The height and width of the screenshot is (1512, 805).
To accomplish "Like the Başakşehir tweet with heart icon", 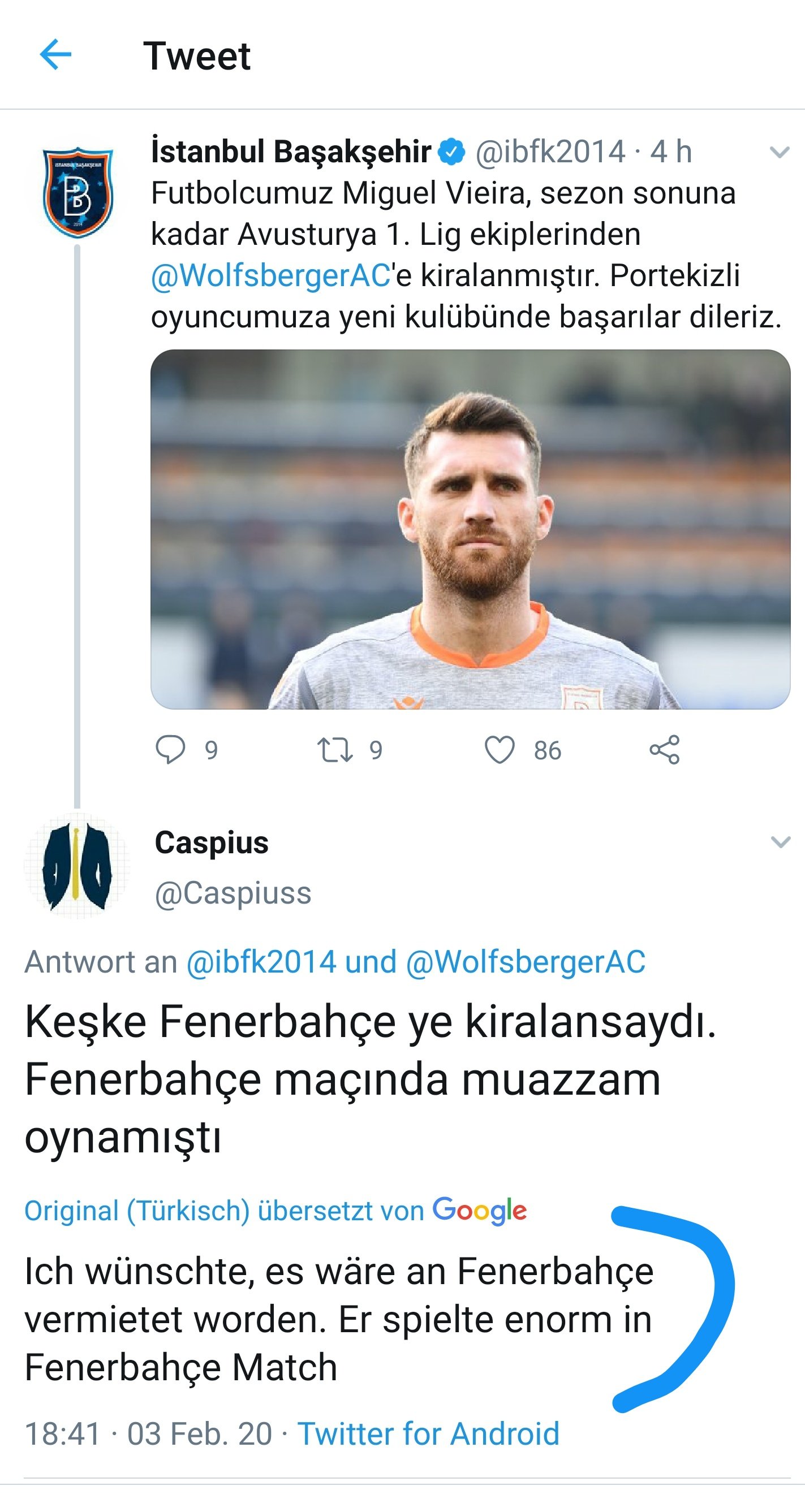I will (x=500, y=750).
